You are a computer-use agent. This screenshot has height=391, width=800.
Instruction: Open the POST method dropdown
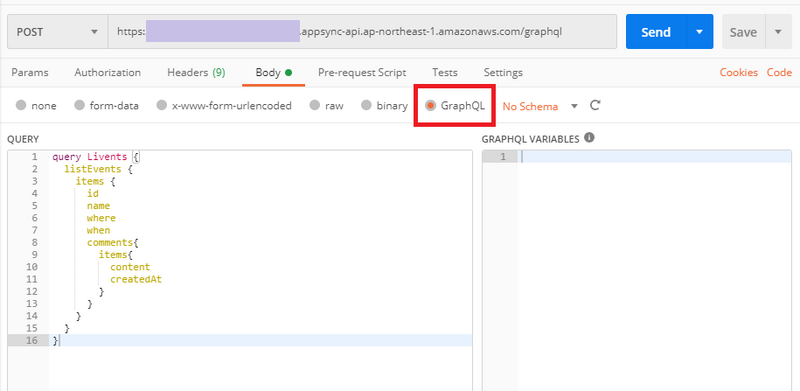(58, 32)
